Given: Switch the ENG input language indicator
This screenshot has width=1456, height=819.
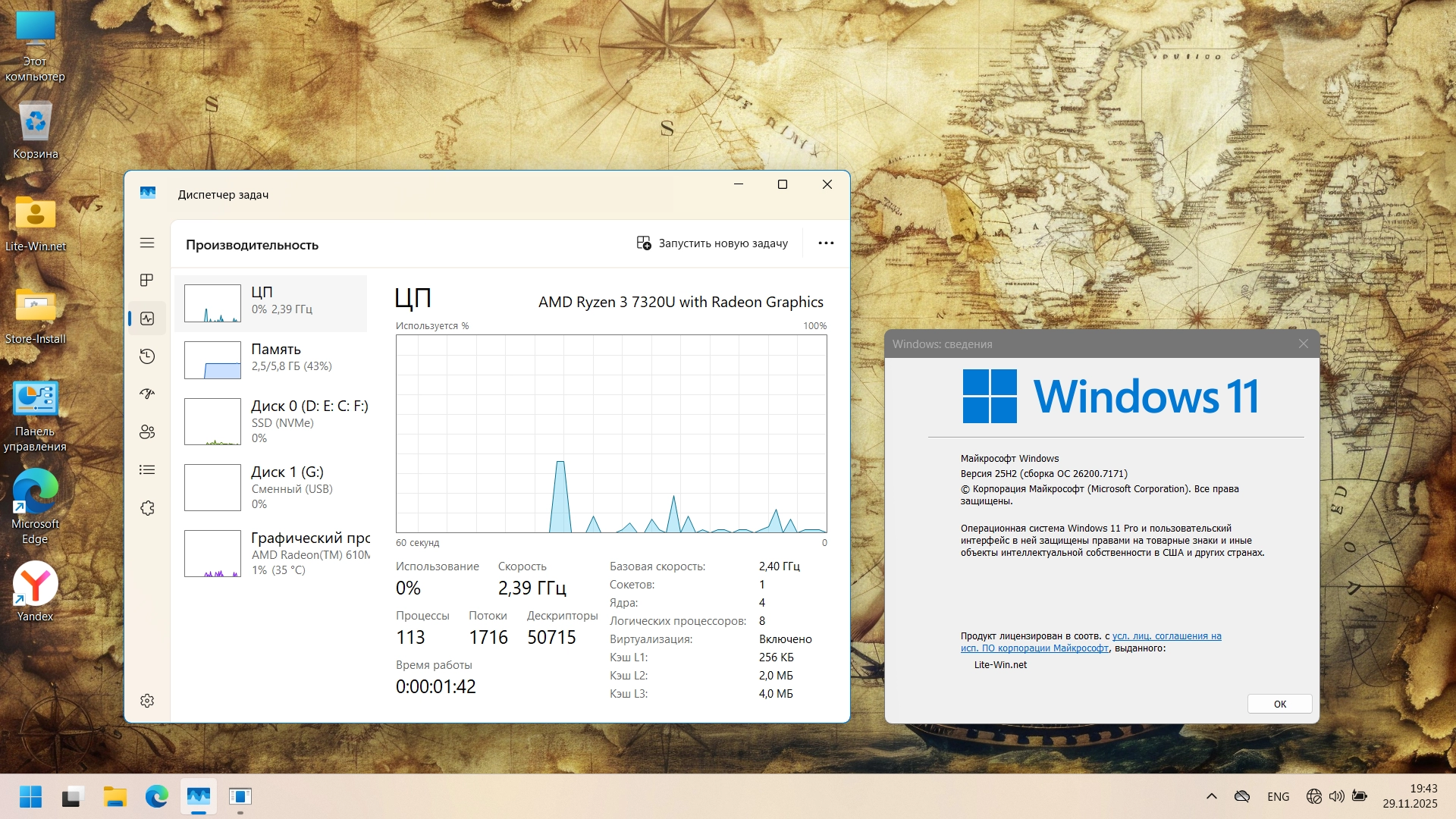Looking at the screenshot, I should click(1278, 796).
